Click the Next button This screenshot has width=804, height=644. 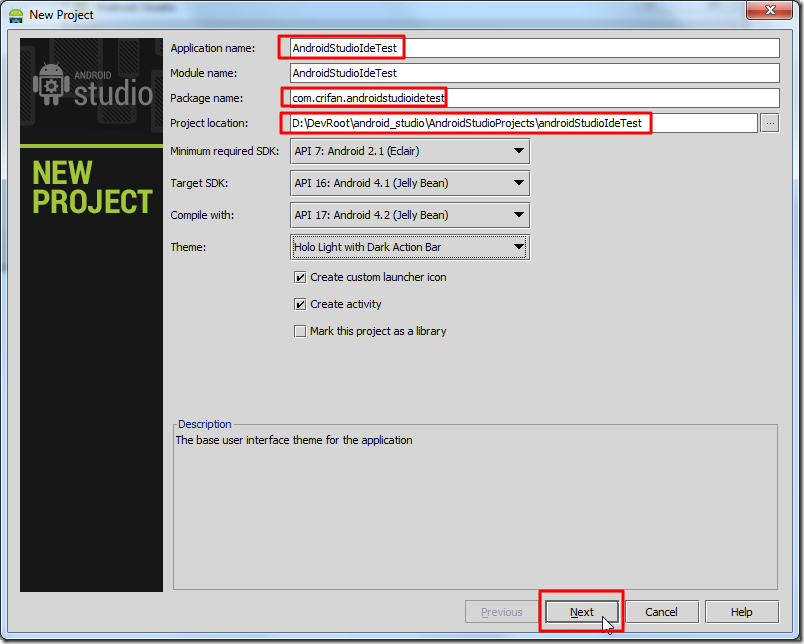coord(581,612)
